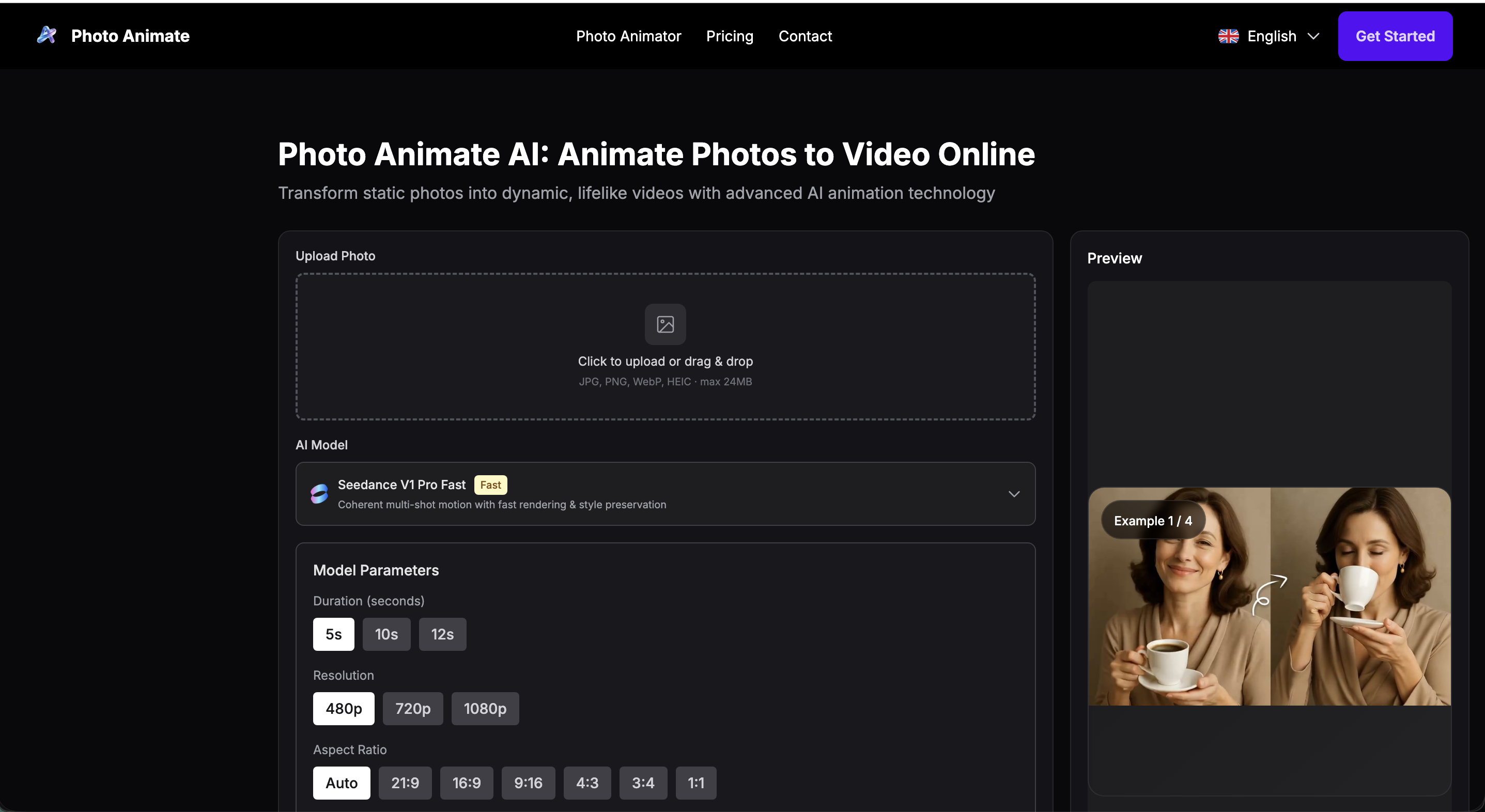The height and width of the screenshot is (812, 1485).
Task: Select the 10s duration option
Action: tap(386, 634)
